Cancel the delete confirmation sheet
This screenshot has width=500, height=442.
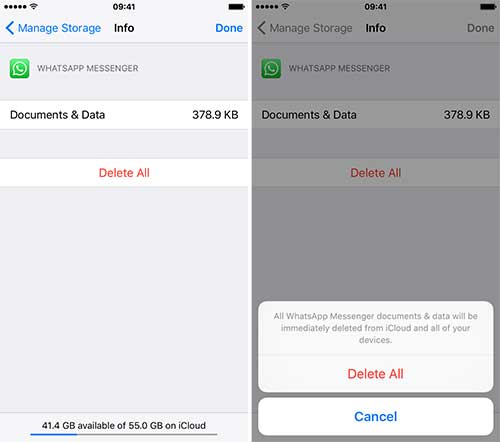tap(376, 416)
